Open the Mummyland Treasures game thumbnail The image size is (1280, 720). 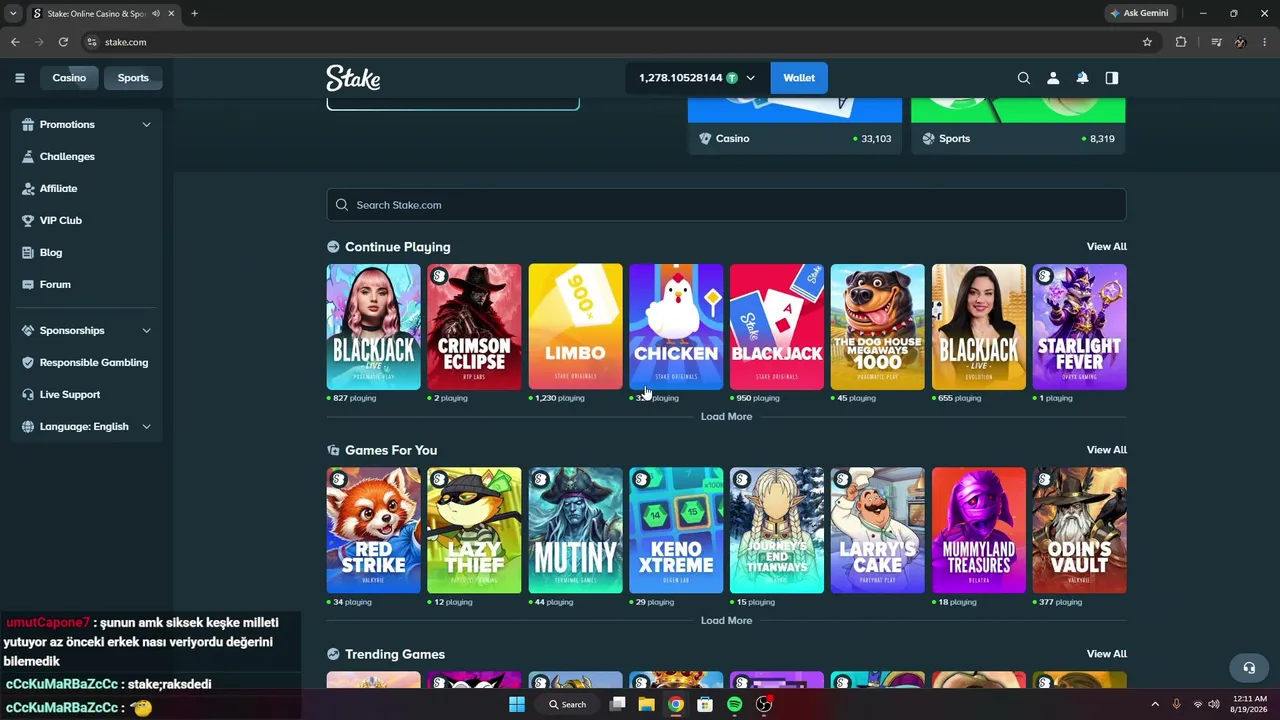pos(978,530)
